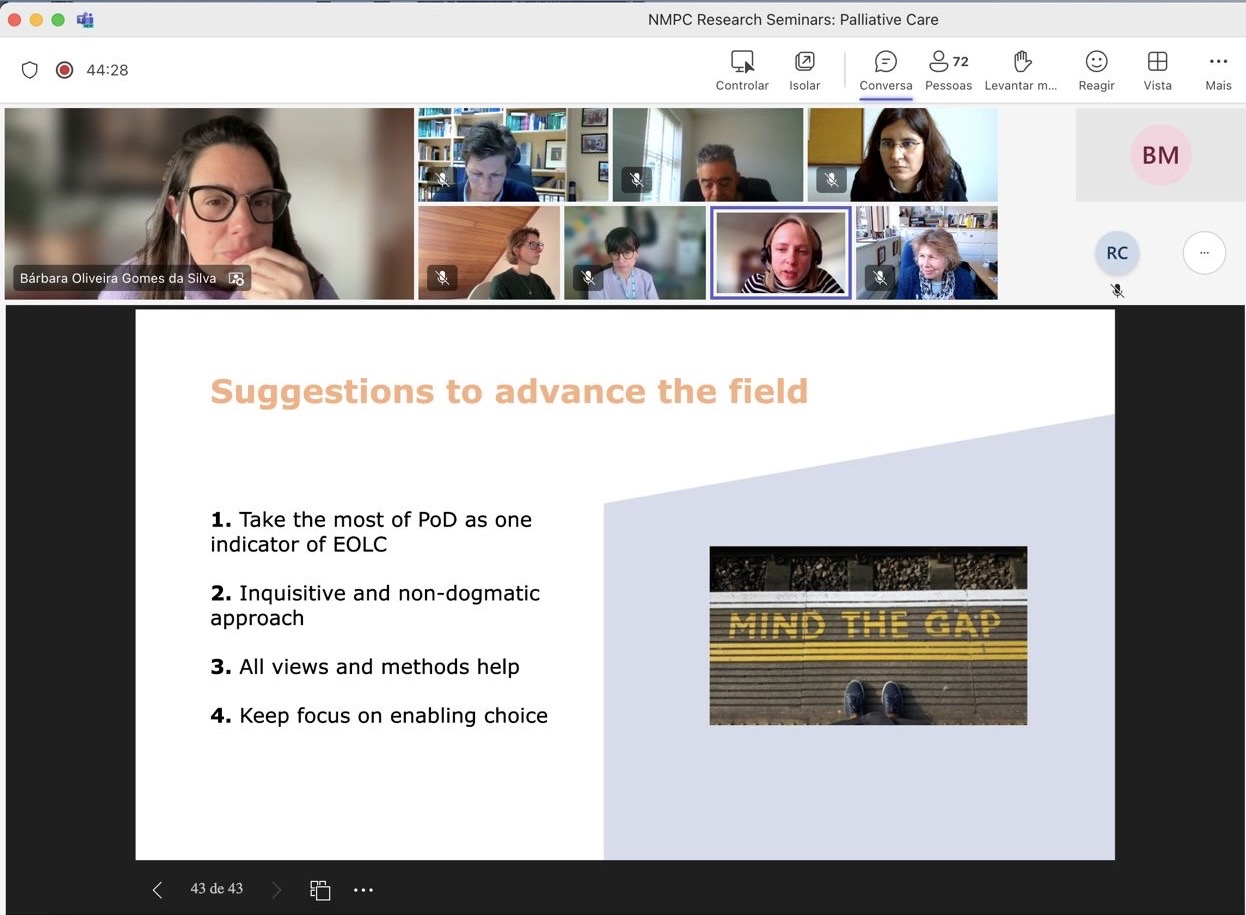Raise hand with Levantar mão button
The width and height of the screenshot is (1246, 915).
[x=1021, y=62]
